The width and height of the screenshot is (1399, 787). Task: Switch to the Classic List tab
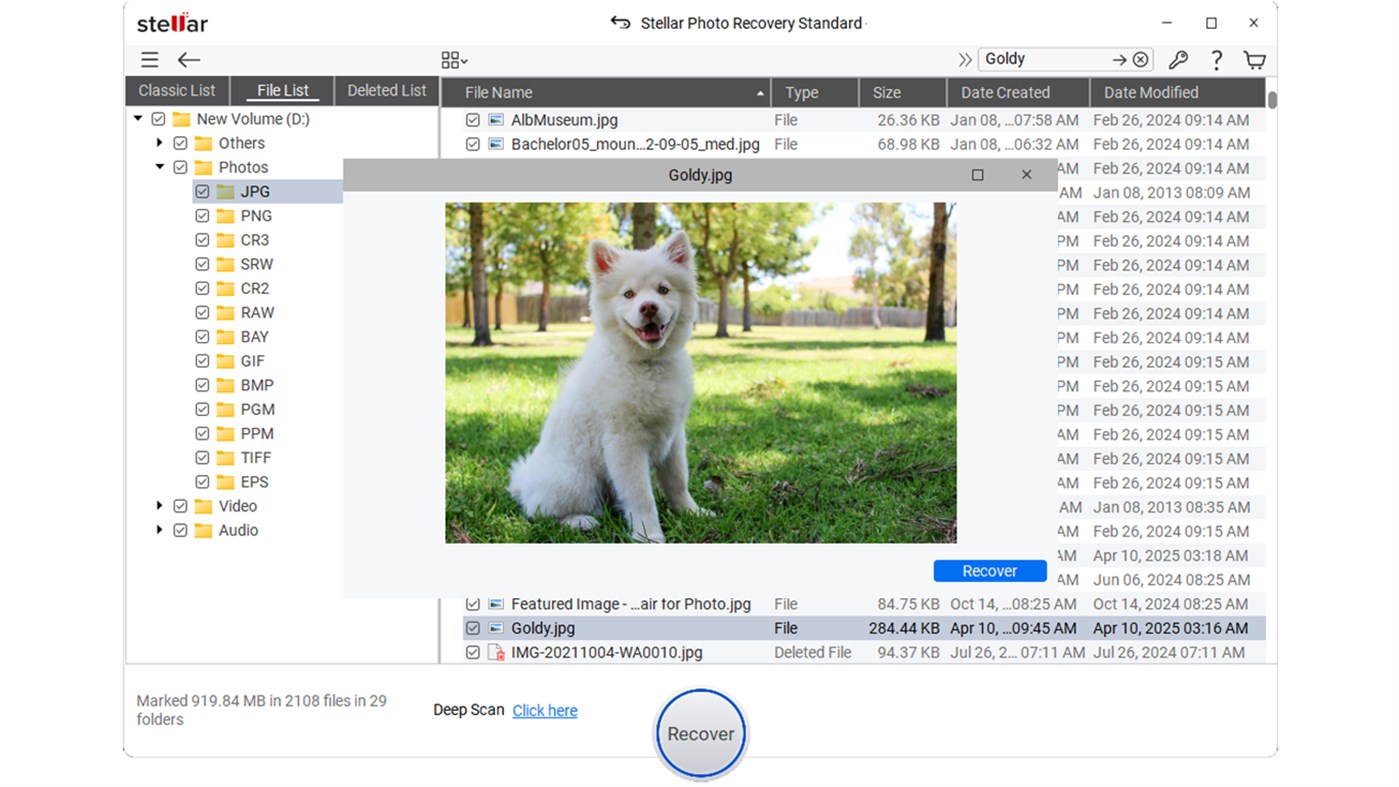176,90
